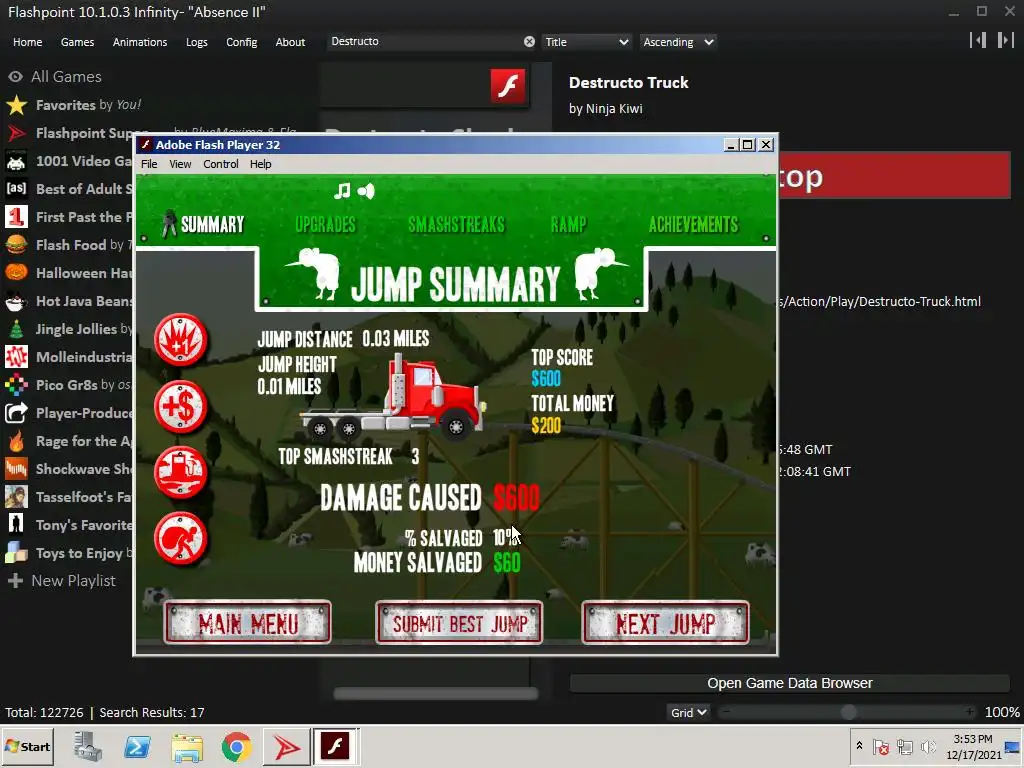Image resolution: width=1024 pixels, height=768 pixels.
Task: Open Tony's Favorites playlist icon
Action: (16, 525)
